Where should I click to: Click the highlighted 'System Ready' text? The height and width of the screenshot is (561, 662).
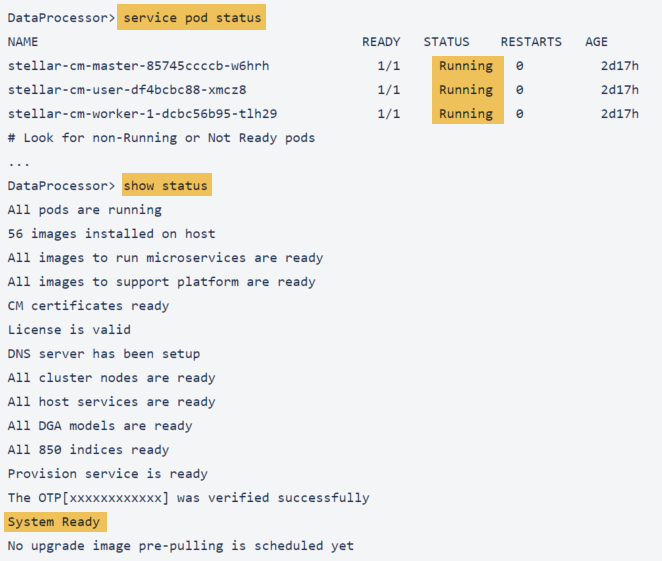click(56, 522)
